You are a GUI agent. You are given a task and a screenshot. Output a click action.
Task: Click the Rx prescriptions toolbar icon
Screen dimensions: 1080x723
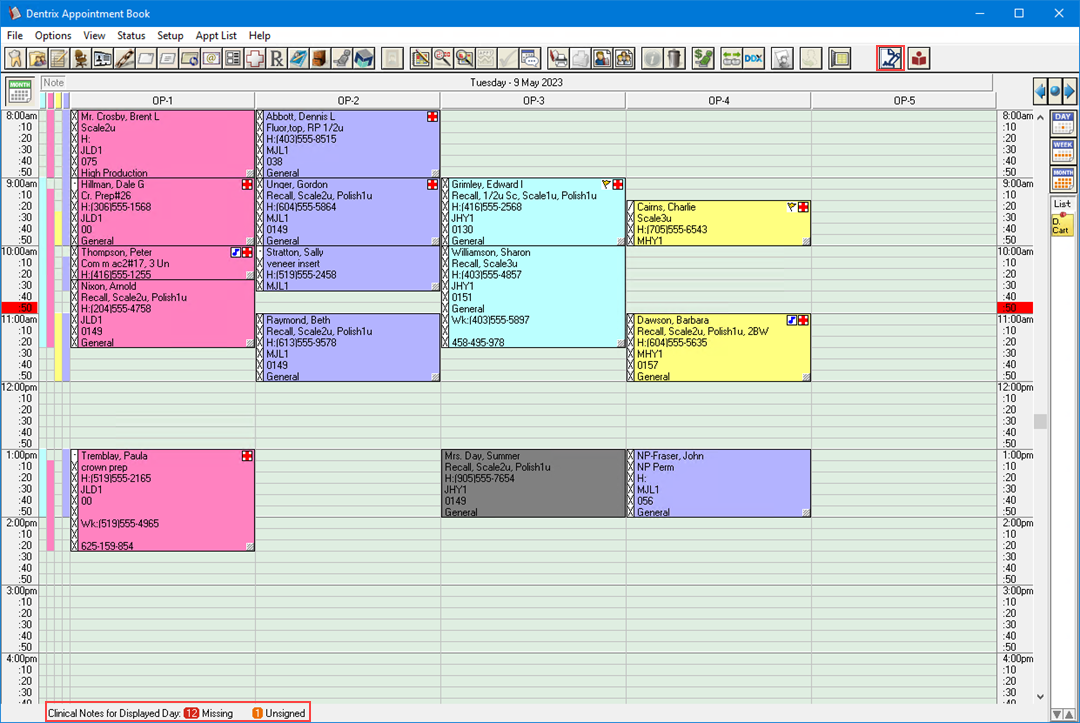277,58
